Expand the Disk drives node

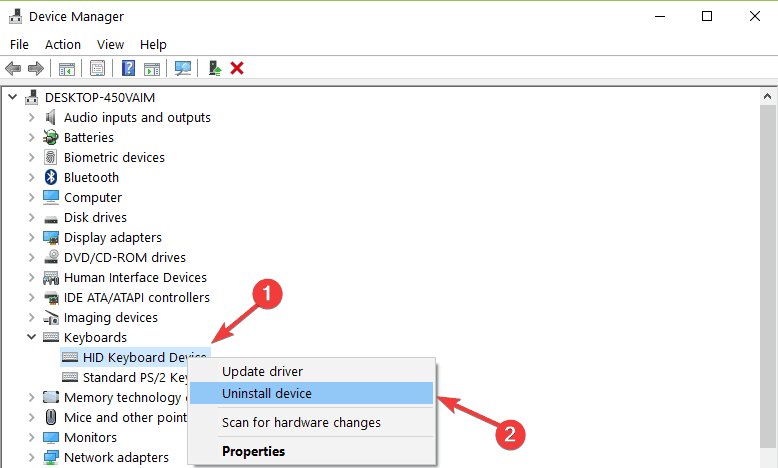31,217
